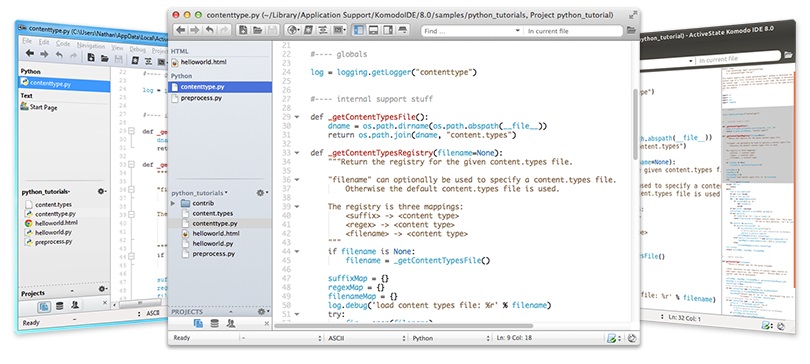Click the 'In current file' search scope field
The image size is (810, 364).
tap(573, 31)
